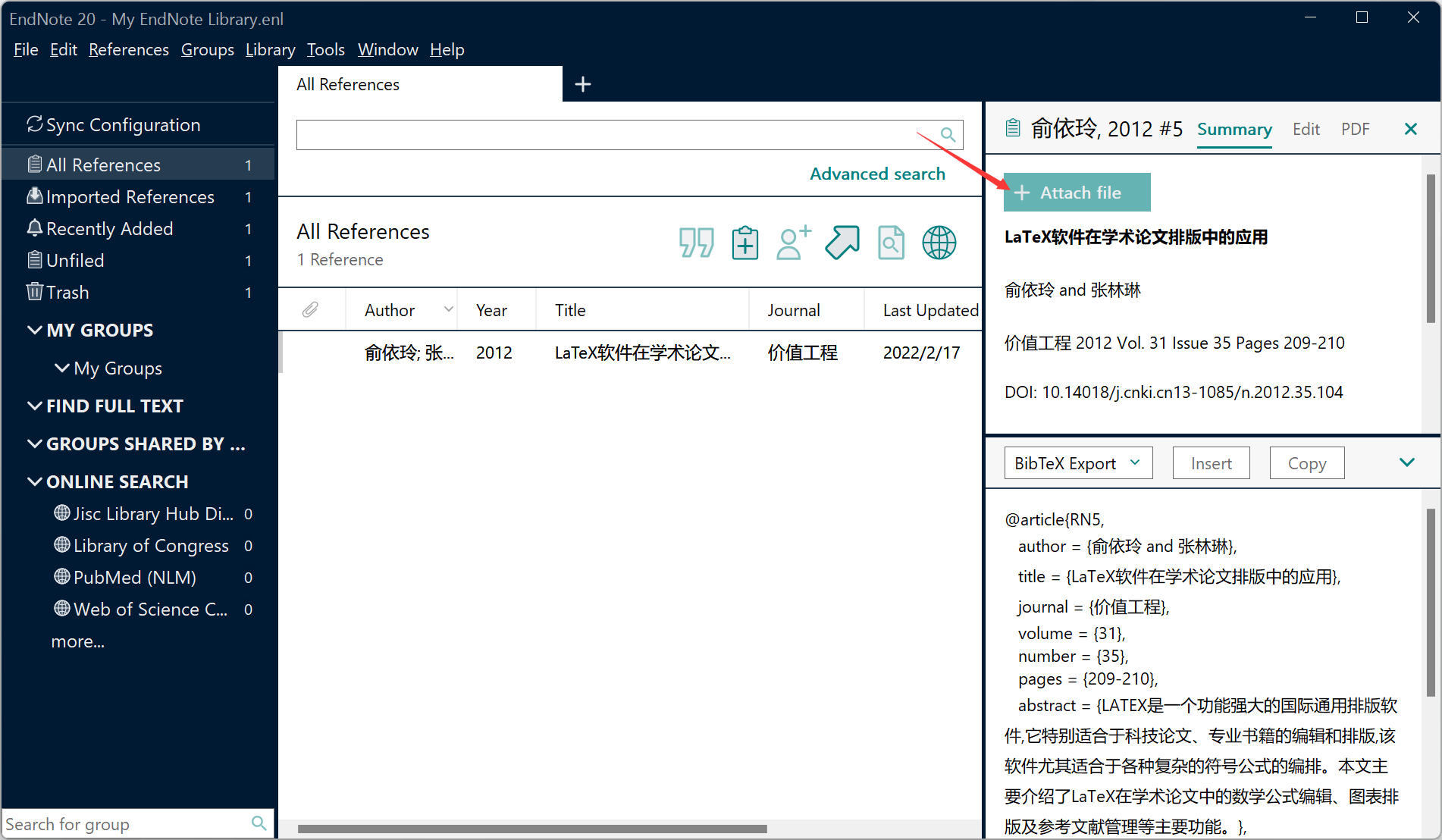This screenshot has height=840, width=1442.
Task: Click the Insert button
Action: pos(1212,463)
